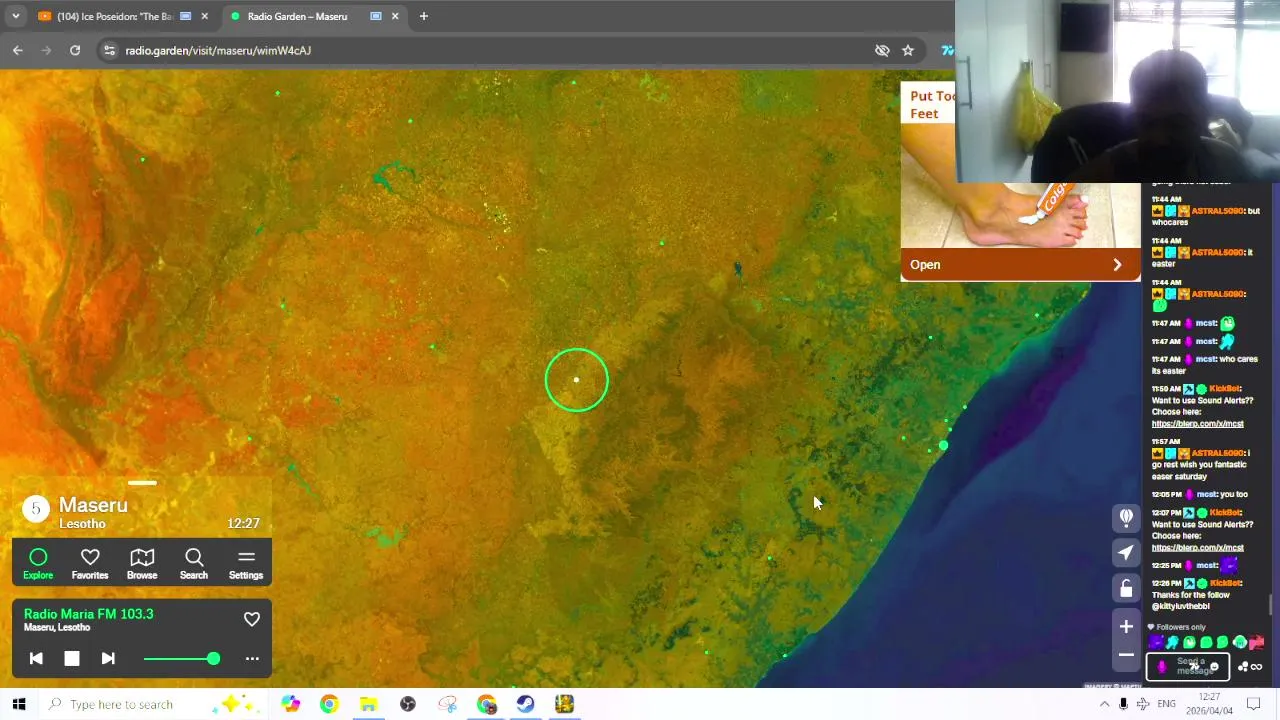Open the Explore view in Radio Garden
The image size is (1280, 720).
coord(38,564)
